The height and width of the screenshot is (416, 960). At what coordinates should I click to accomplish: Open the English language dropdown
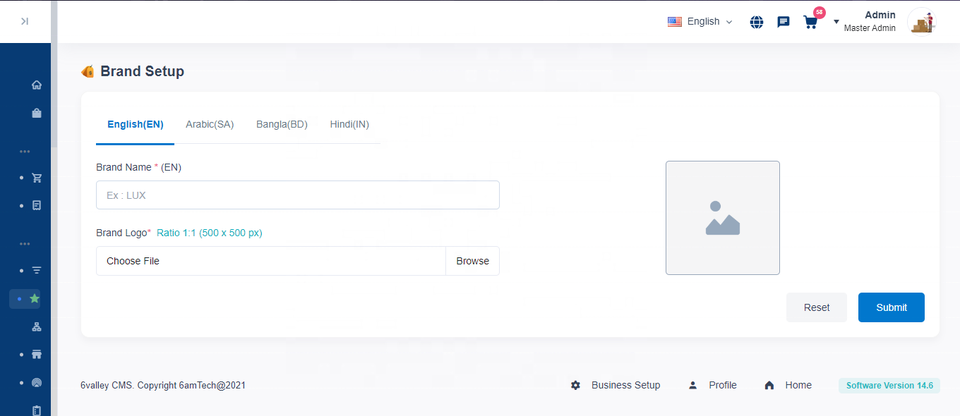click(x=700, y=22)
